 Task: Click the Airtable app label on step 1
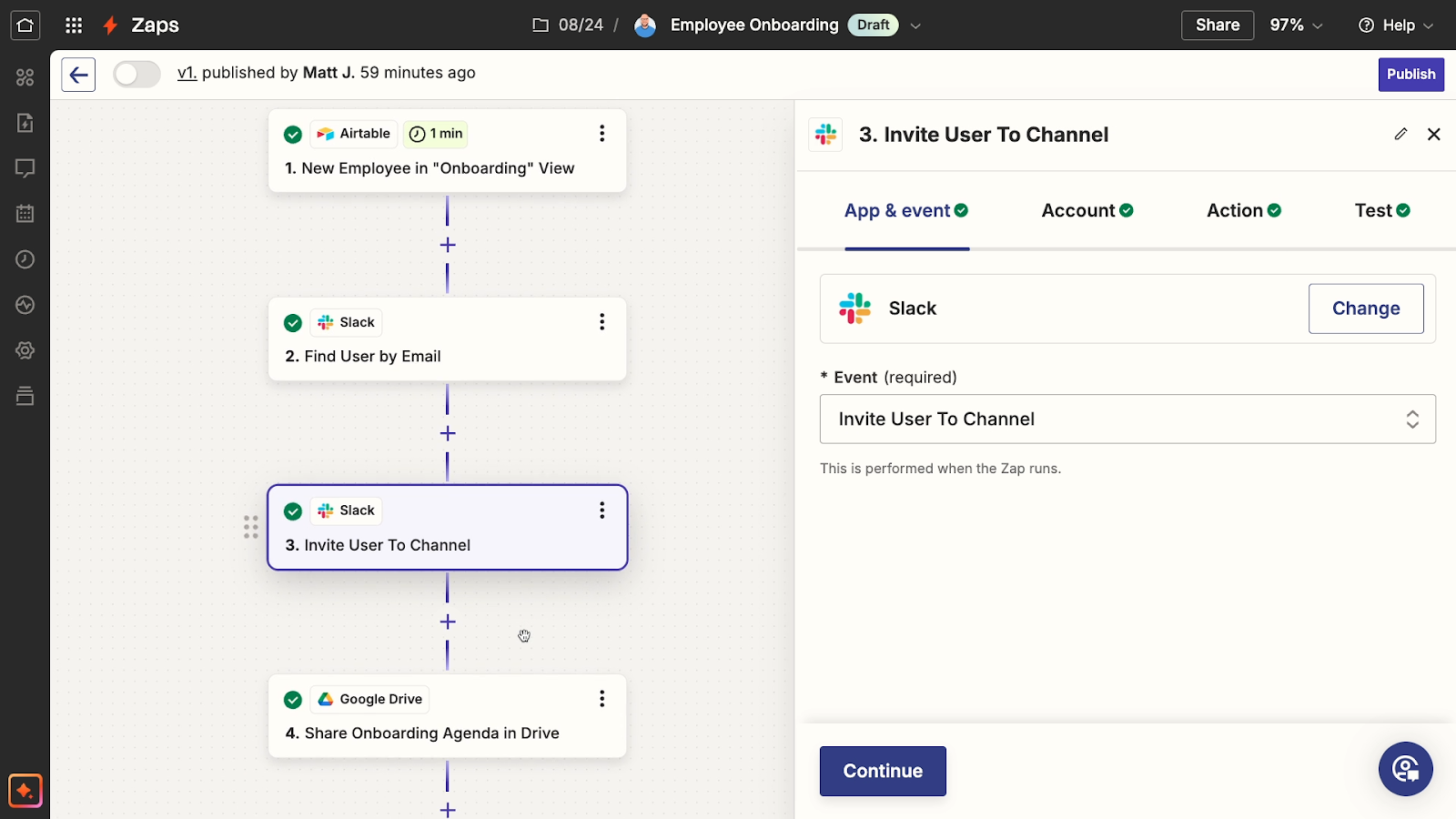coord(354,134)
